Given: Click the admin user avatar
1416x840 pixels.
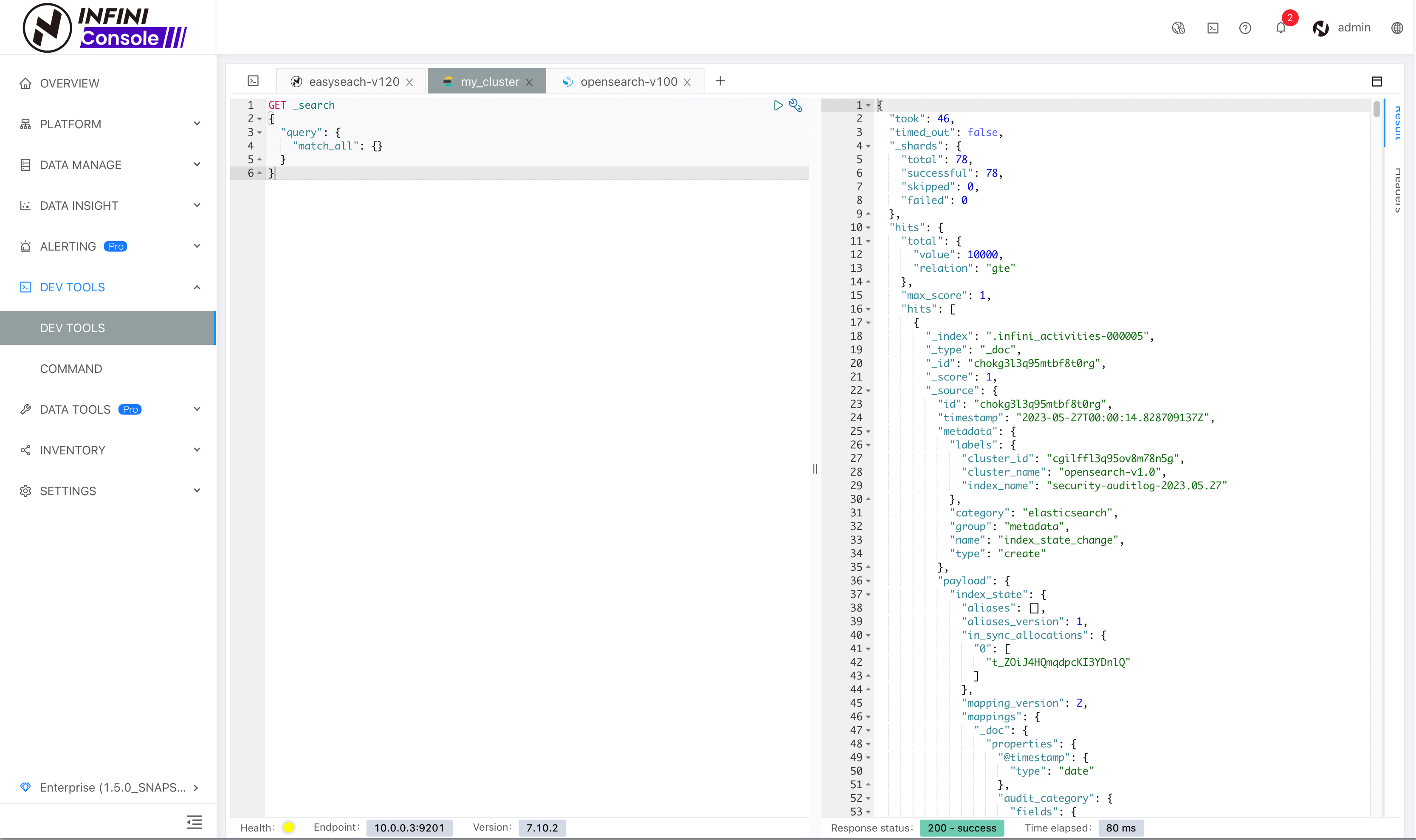Looking at the screenshot, I should (1321, 28).
